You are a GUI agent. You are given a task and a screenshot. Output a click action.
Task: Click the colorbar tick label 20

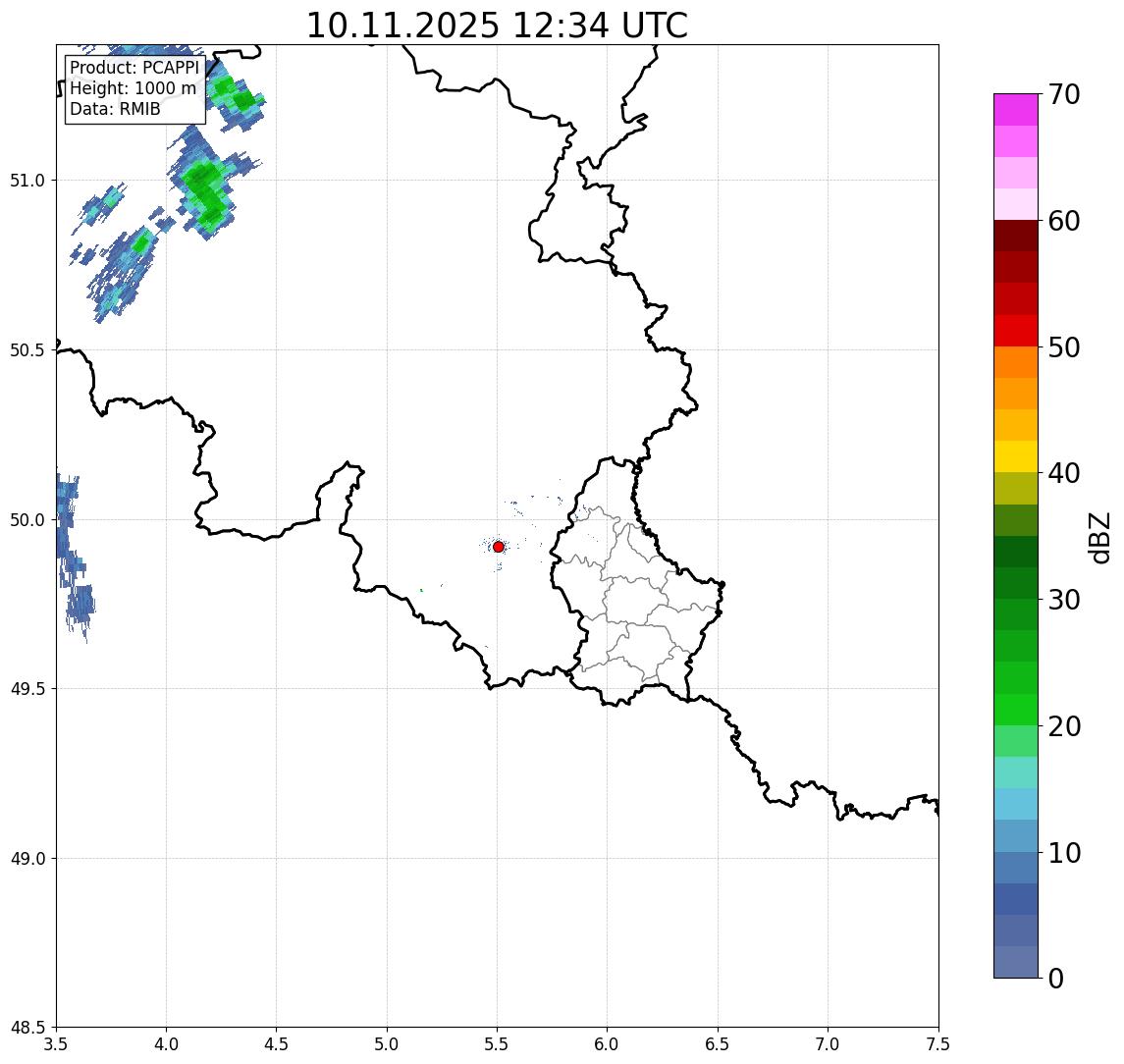pyautogui.click(x=1064, y=725)
